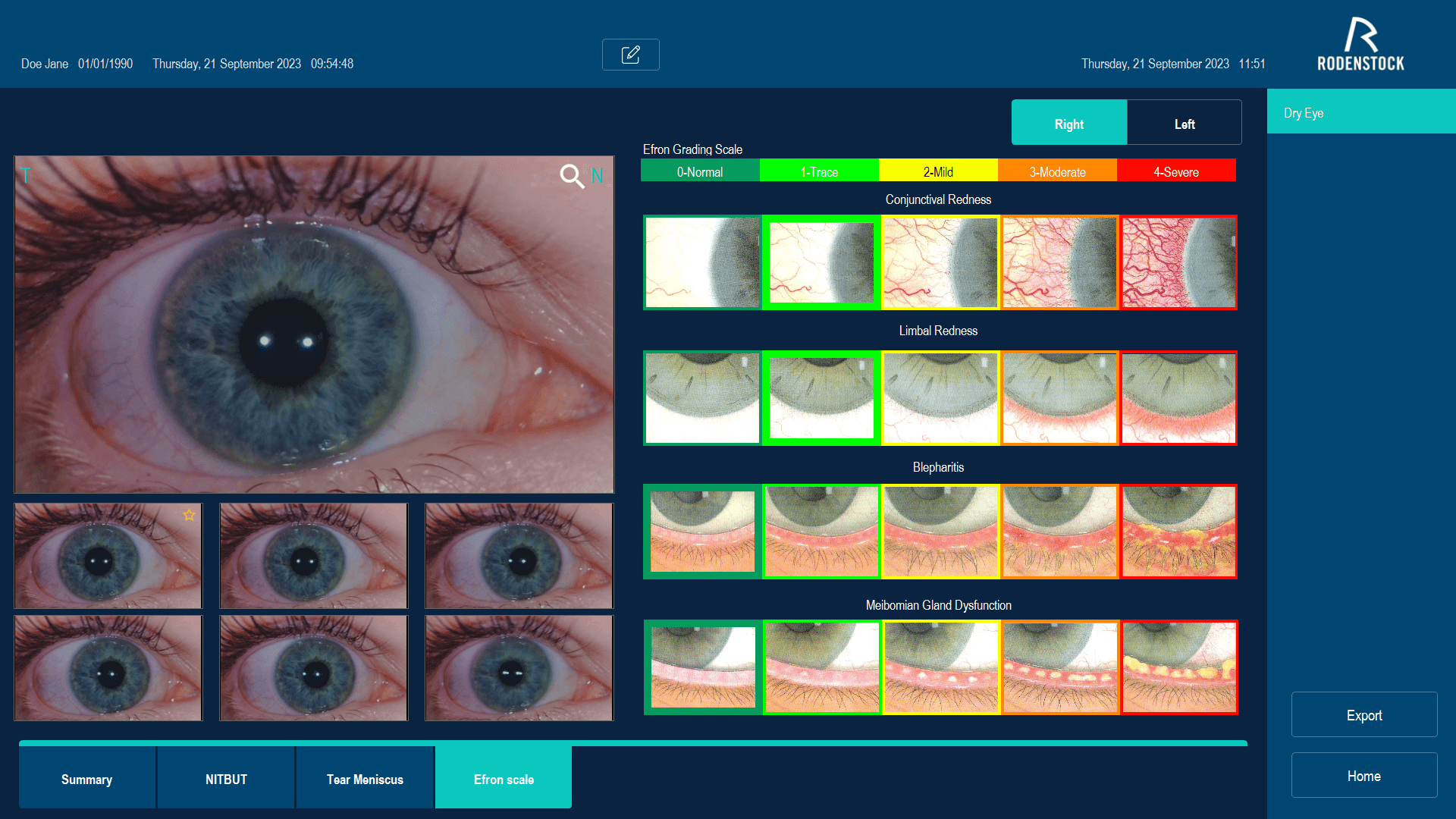Select severe grade for Conjunctival Redness
The width and height of the screenshot is (1456, 819).
1178,262
